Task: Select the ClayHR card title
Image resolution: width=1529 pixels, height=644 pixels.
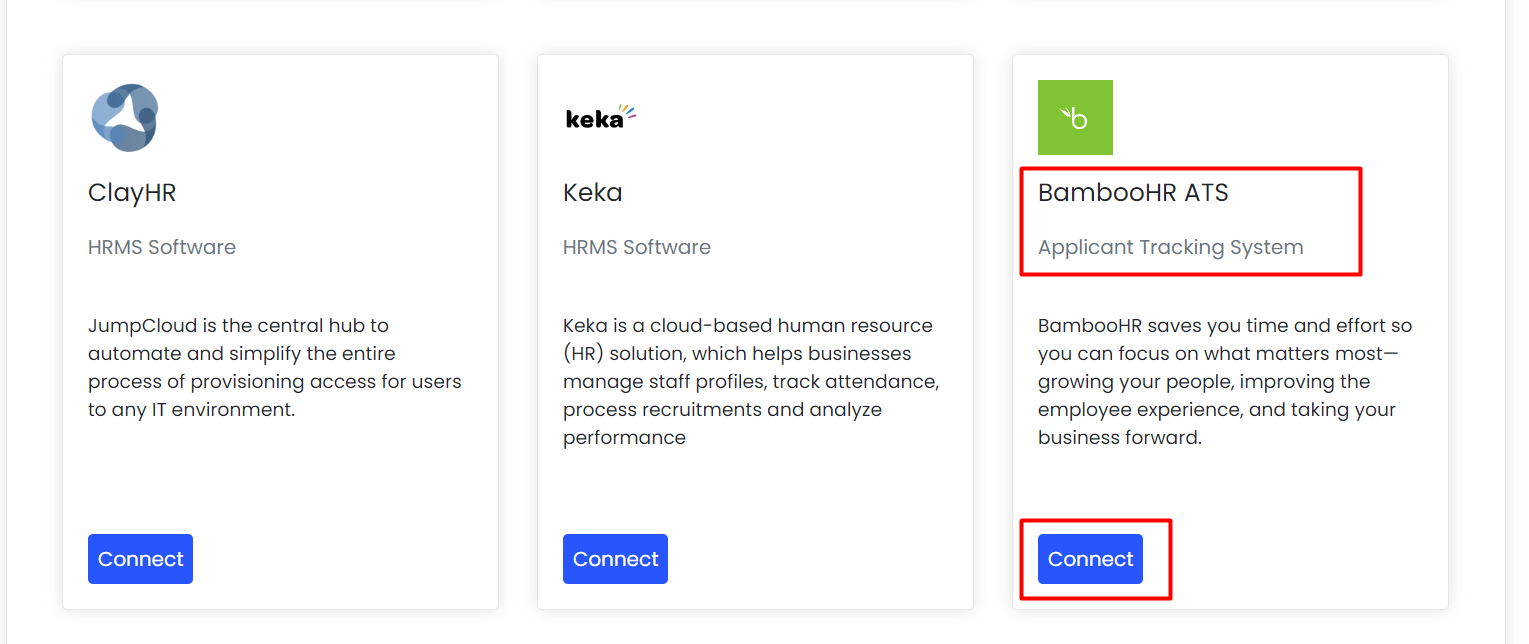Action: [132, 193]
